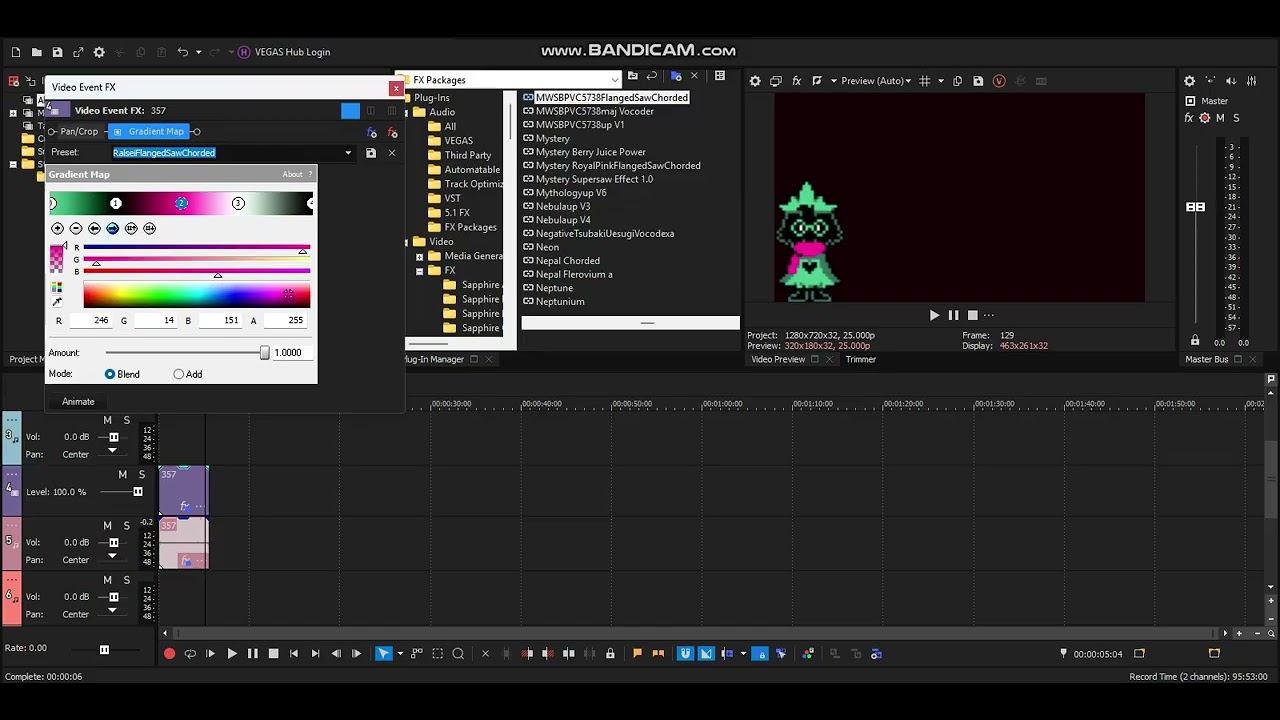1280x720 pixels.
Task: Click the R value input field
Action: click(x=92, y=321)
